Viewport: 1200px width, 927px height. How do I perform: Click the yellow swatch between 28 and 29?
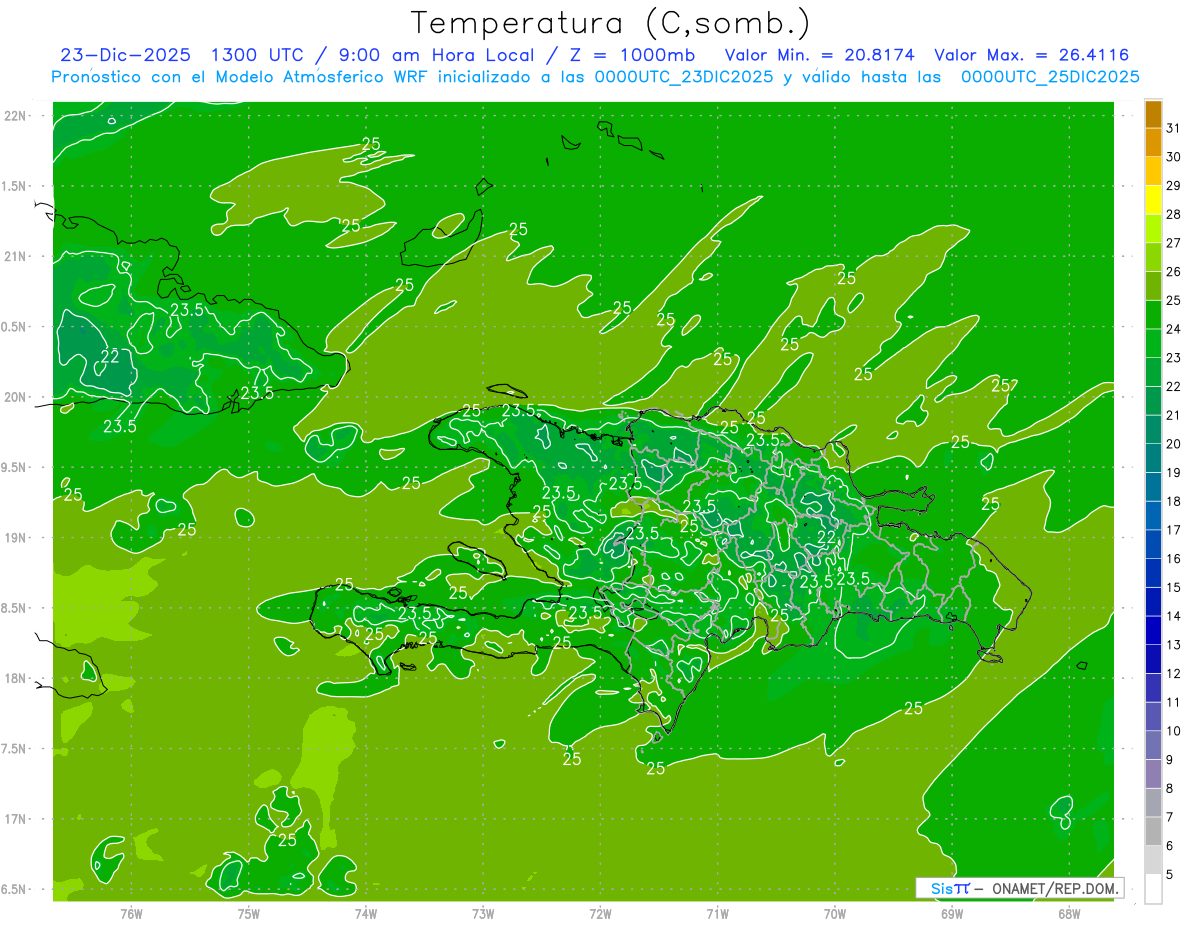(1153, 200)
